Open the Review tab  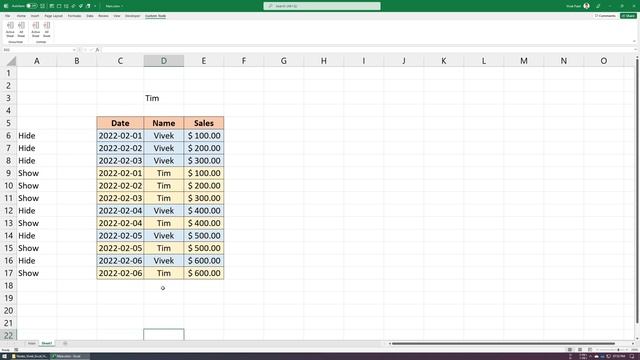click(103, 16)
